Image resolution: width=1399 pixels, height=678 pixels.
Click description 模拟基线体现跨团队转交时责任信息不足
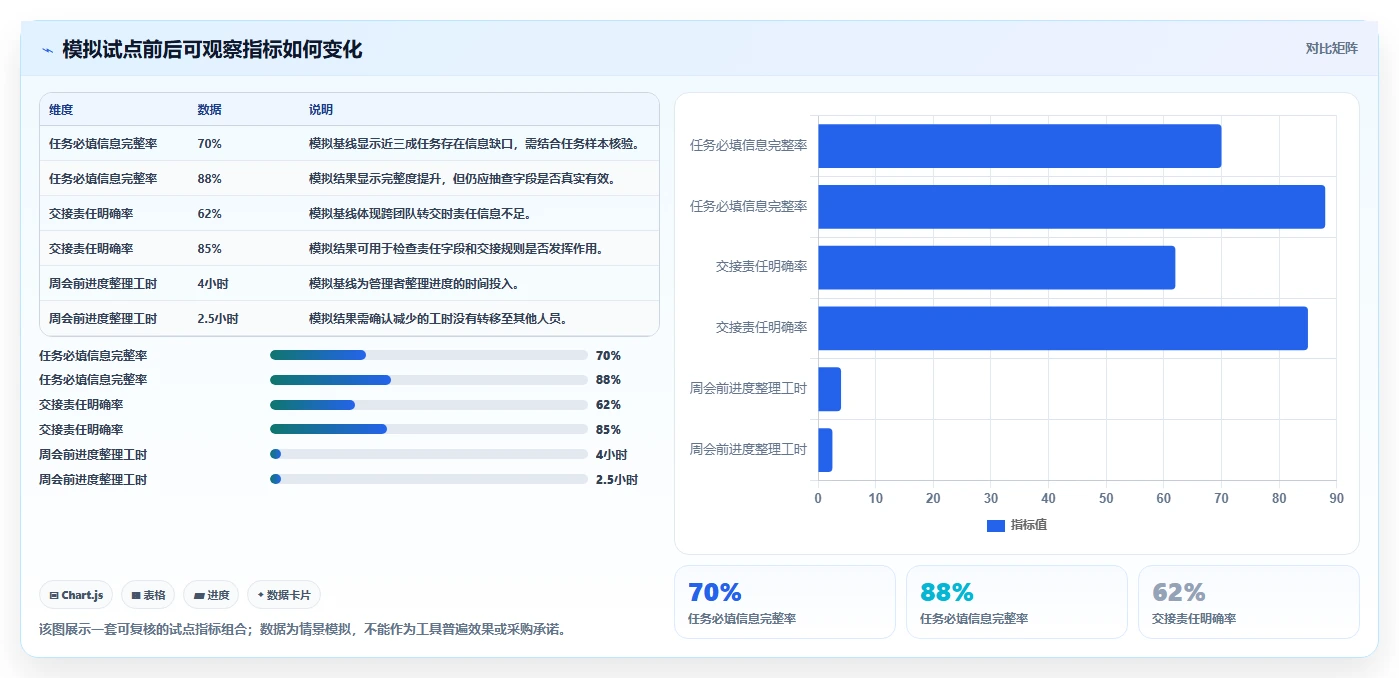click(420, 214)
